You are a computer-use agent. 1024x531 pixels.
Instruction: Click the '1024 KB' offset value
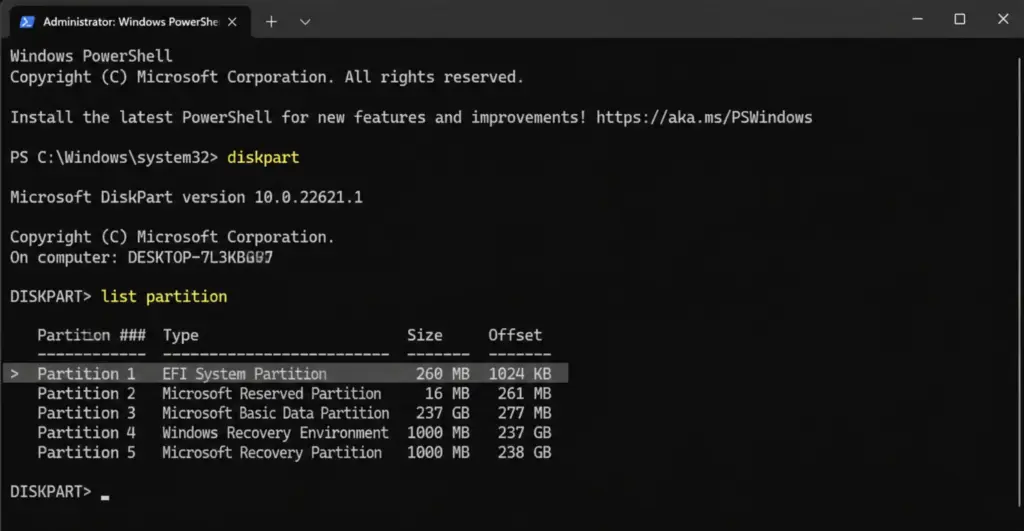[520, 374]
